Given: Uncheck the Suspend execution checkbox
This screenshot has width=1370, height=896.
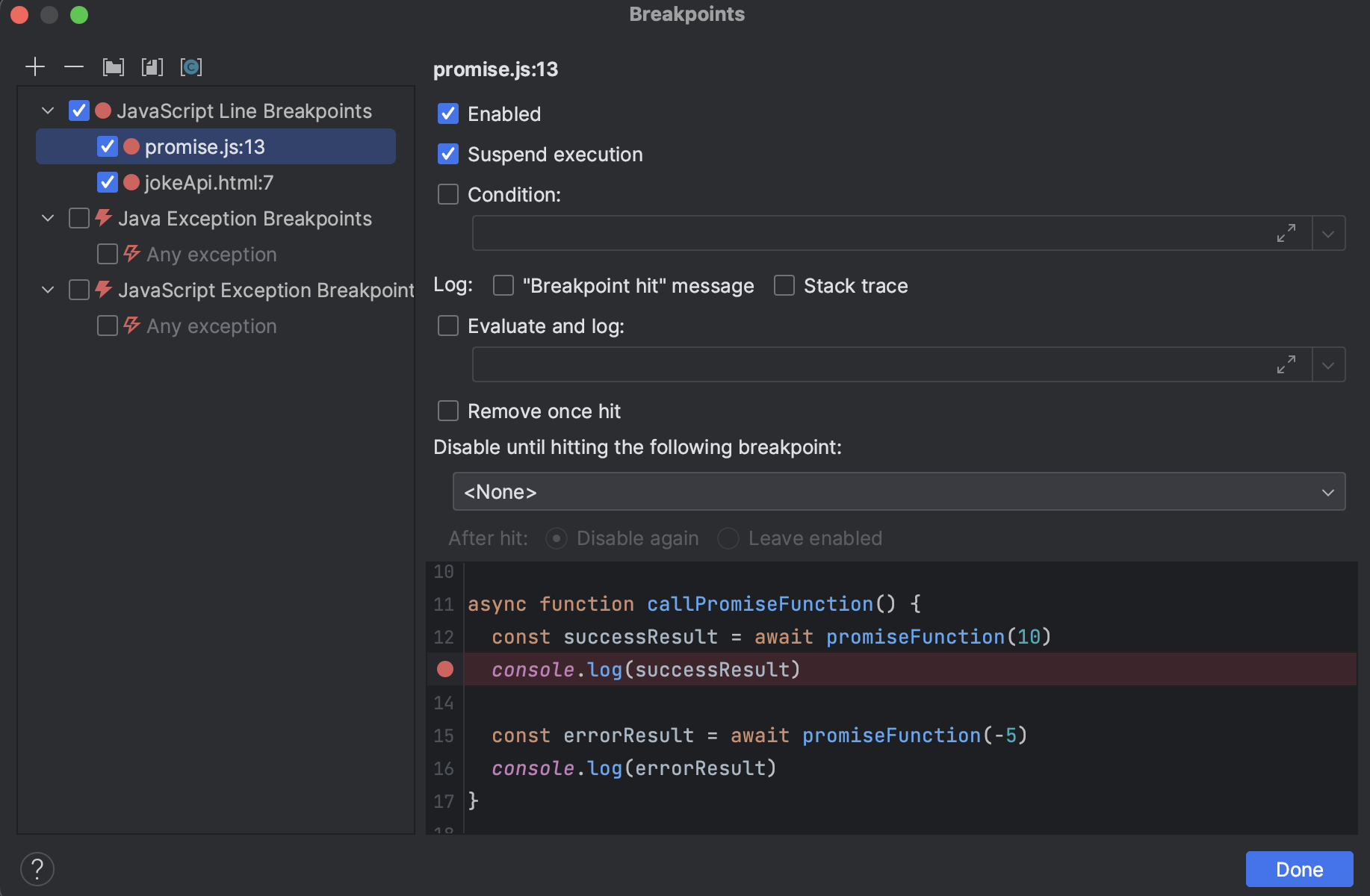Looking at the screenshot, I should (448, 154).
